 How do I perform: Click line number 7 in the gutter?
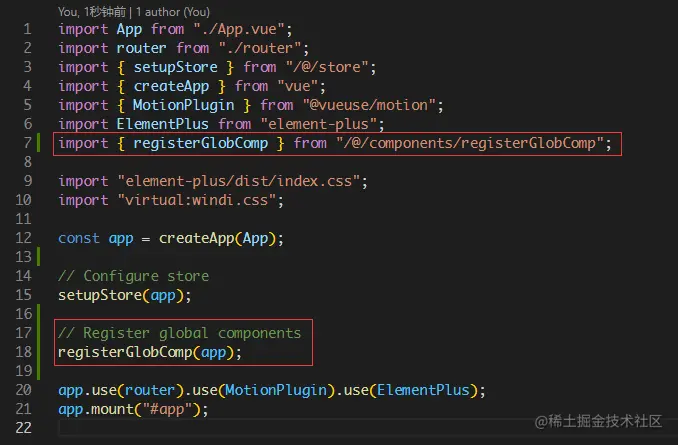[27, 143]
